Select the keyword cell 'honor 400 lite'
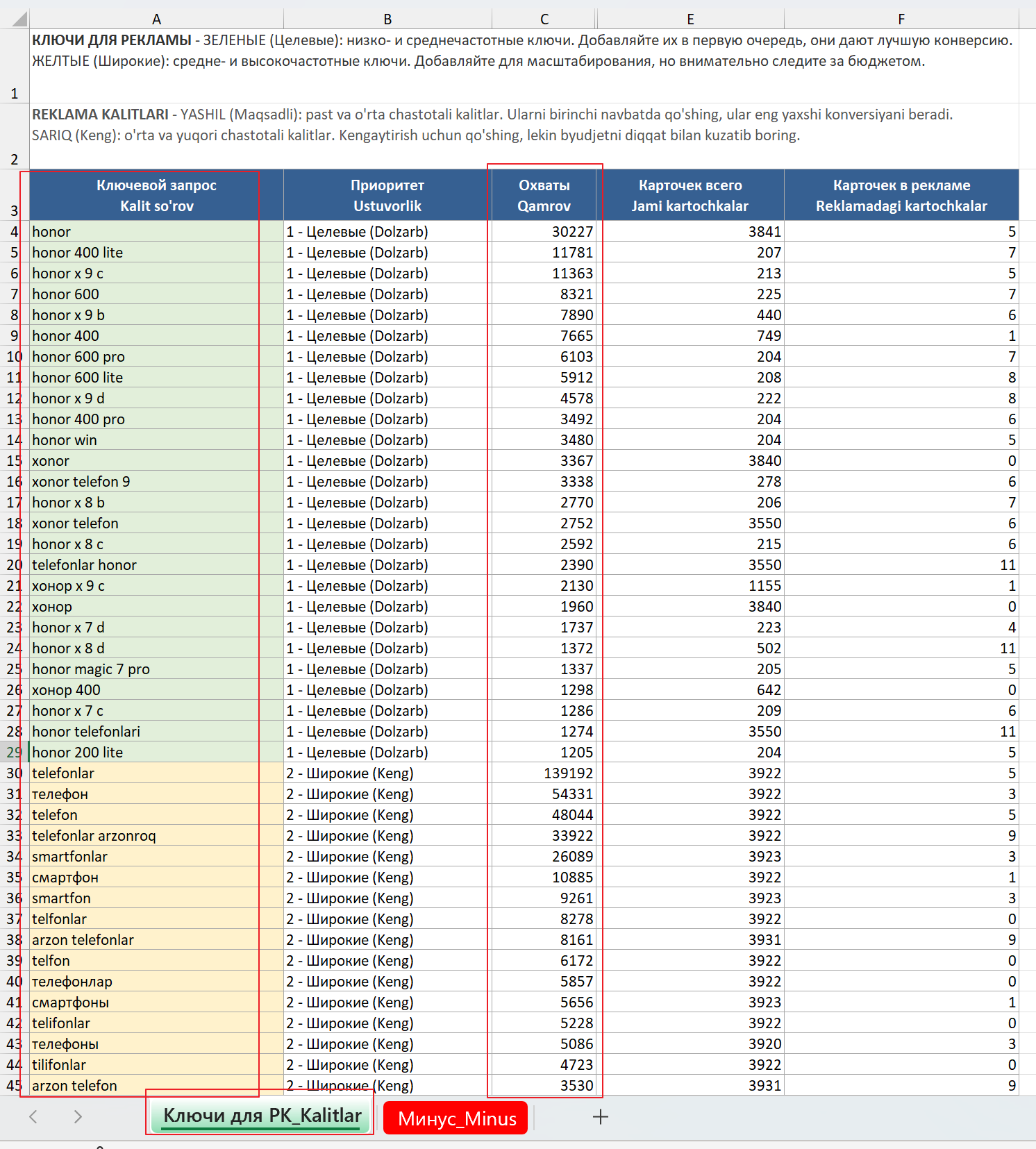The width and height of the screenshot is (1036, 1149). [156, 252]
